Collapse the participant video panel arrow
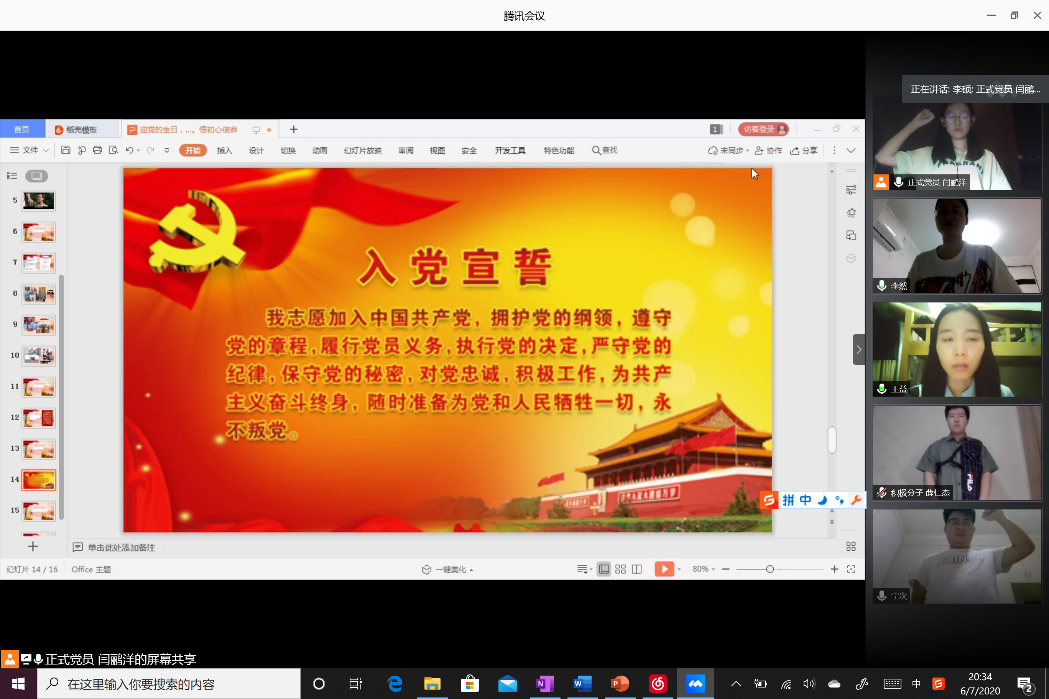 click(859, 350)
